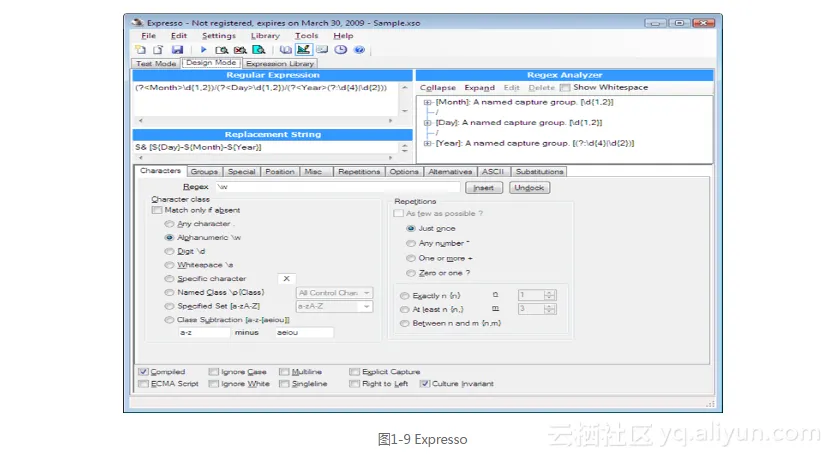Click the first magnifier search toolbar icon
The image size is (832, 458).
click(222, 50)
